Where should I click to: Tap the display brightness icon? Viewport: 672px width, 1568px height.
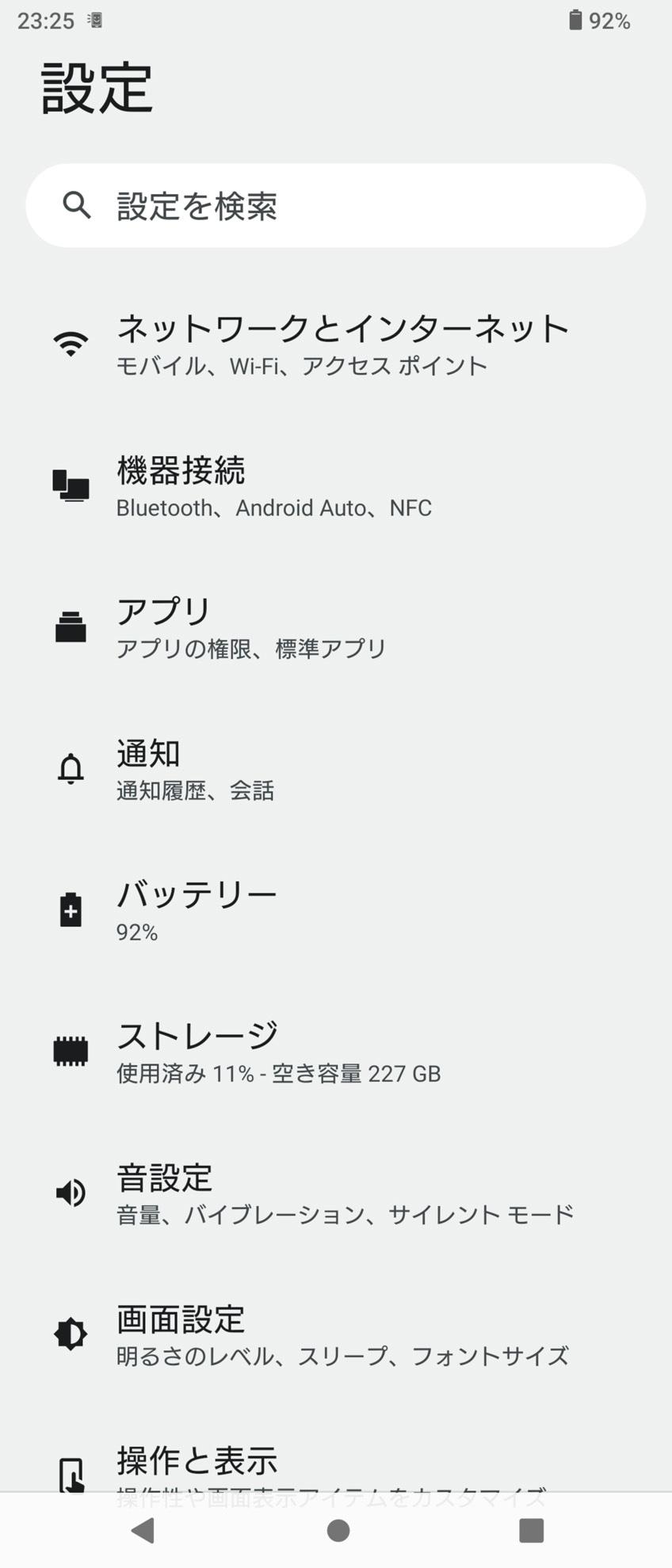[71, 1334]
